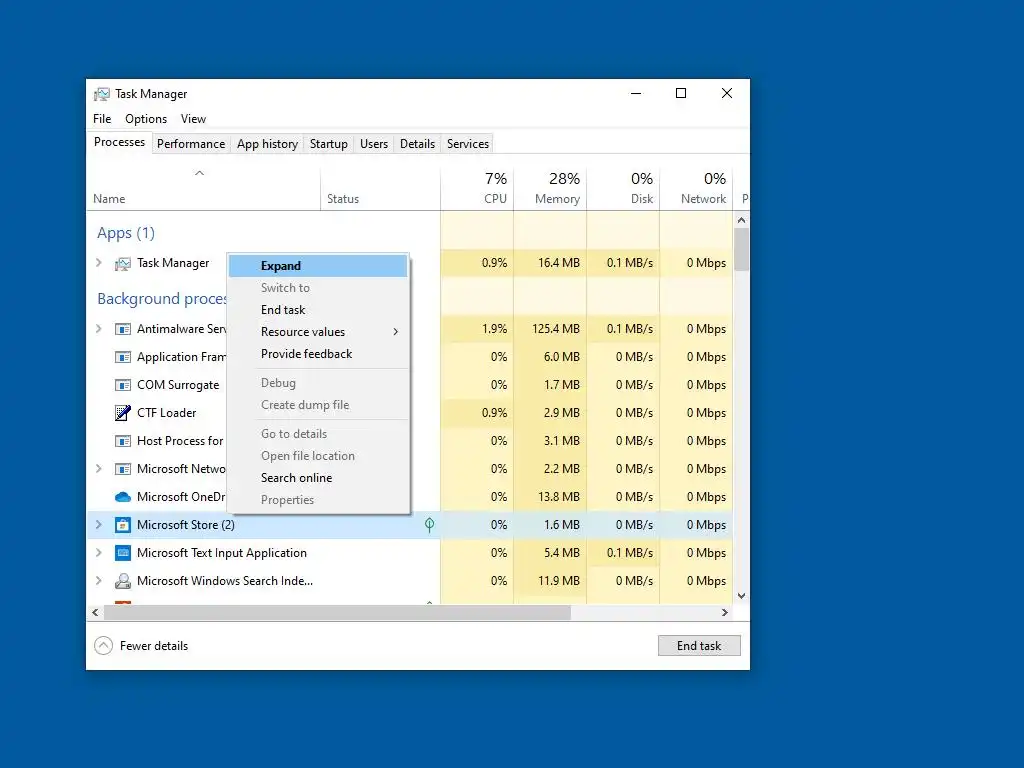This screenshot has width=1024, height=768.
Task: Click the Microsoft OneDrive cloud icon
Action: click(x=123, y=497)
